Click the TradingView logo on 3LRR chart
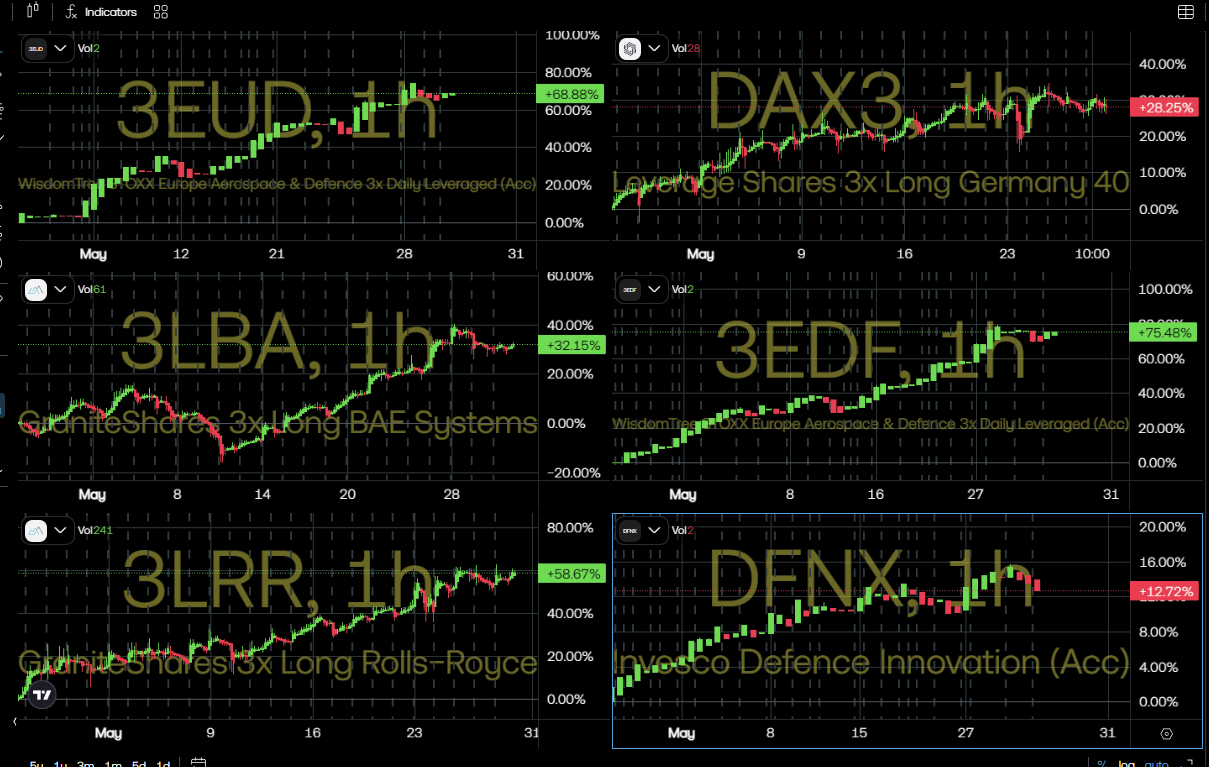The width and height of the screenshot is (1209, 767). pyautogui.click(x=41, y=695)
